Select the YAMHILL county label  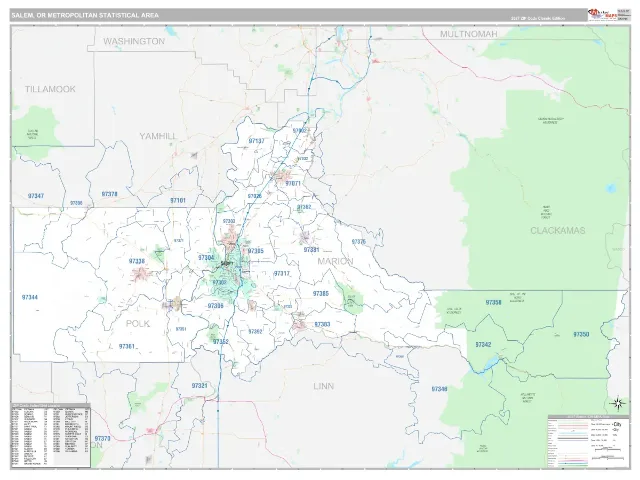[158, 136]
